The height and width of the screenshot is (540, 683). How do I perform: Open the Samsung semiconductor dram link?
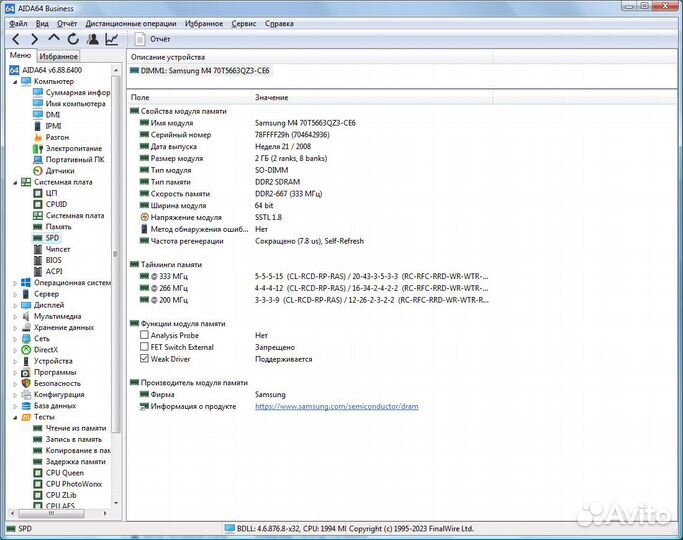337,406
